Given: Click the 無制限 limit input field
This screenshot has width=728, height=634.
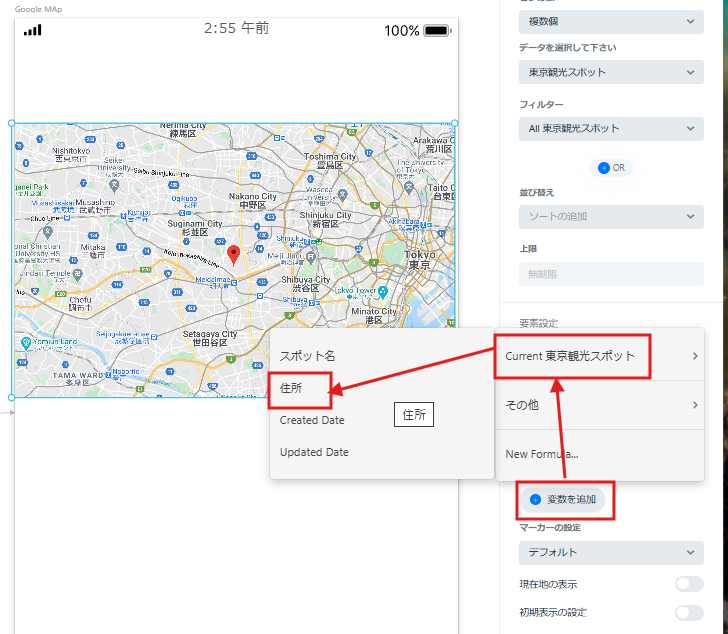Looking at the screenshot, I should point(611,274).
